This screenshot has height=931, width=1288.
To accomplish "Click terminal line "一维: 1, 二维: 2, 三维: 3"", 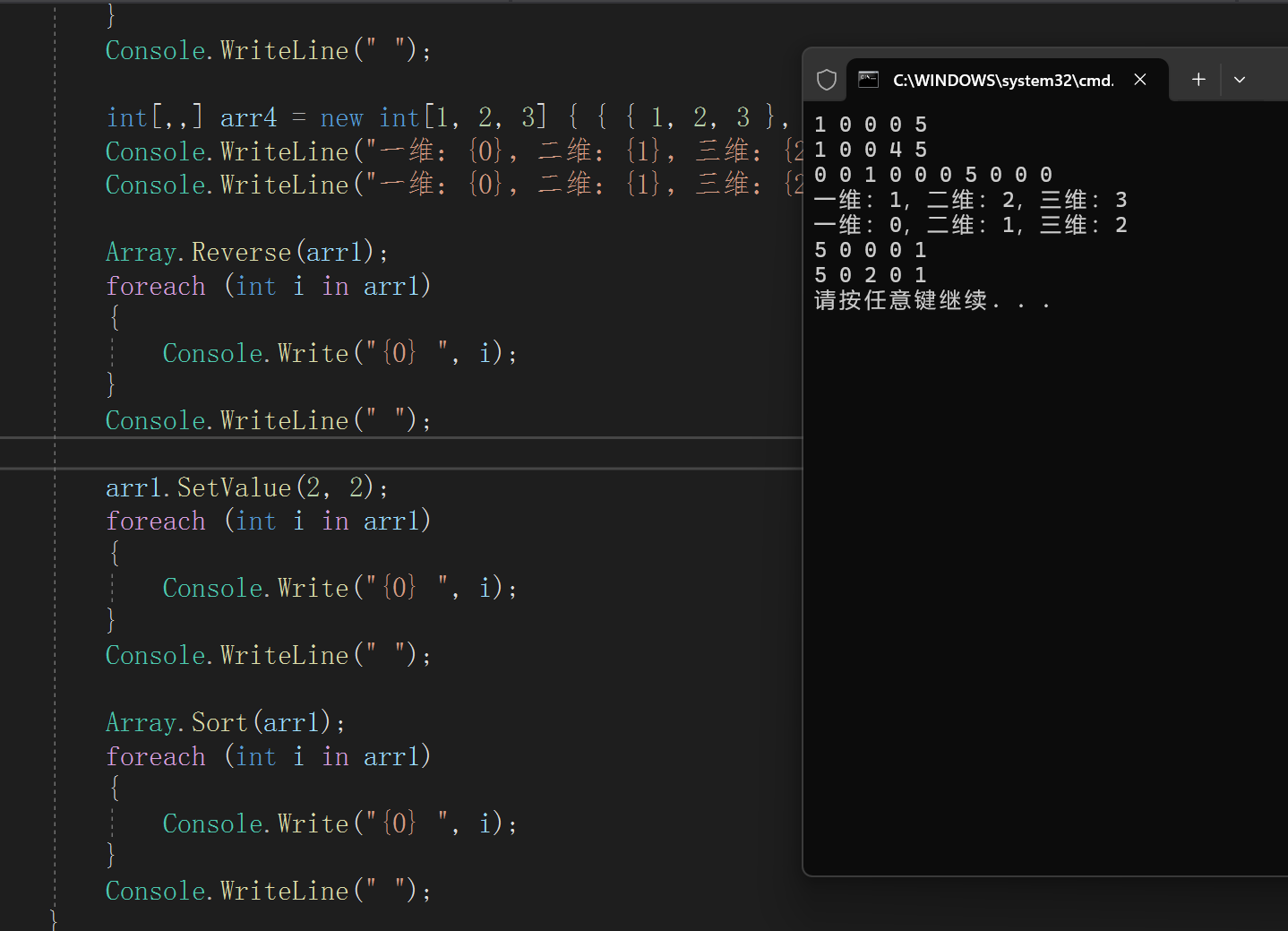I will (x=971, y=200).
